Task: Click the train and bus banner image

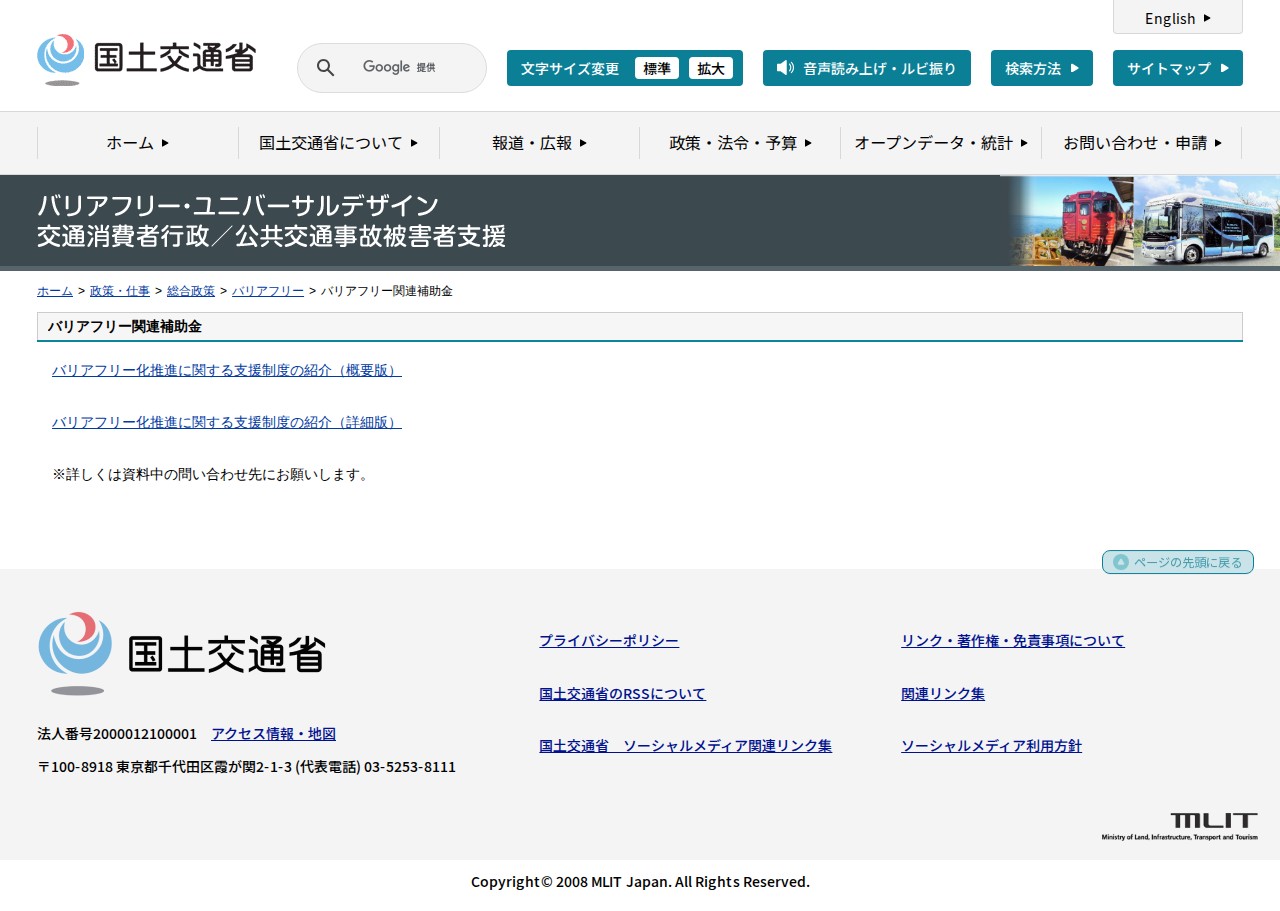Action: pos(1140,221)
